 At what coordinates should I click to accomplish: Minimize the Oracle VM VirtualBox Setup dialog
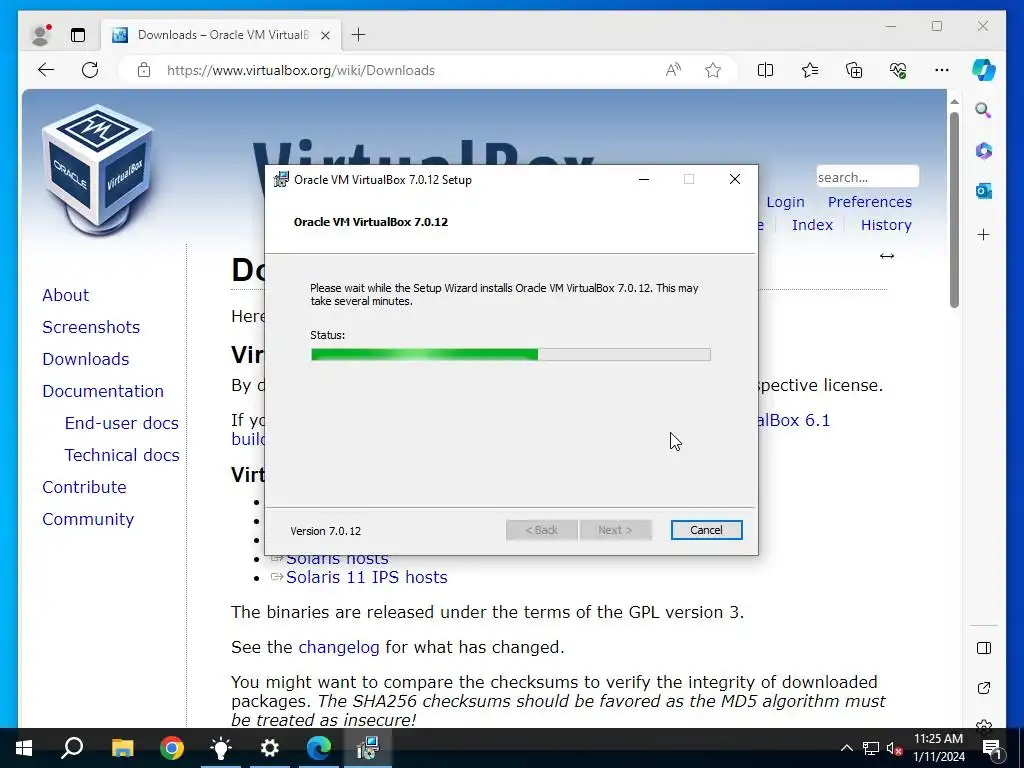pos(644,179)
